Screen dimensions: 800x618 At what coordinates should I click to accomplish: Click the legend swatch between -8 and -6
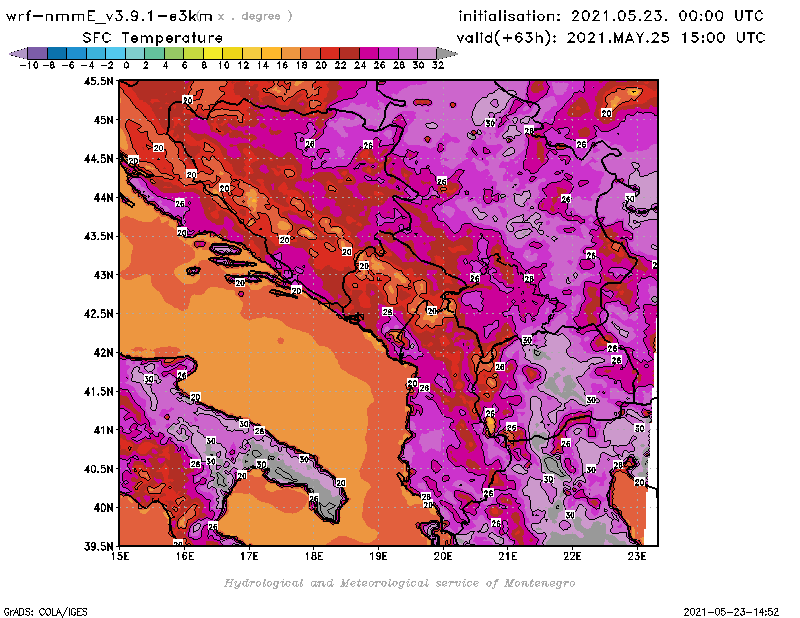[57, 53]
